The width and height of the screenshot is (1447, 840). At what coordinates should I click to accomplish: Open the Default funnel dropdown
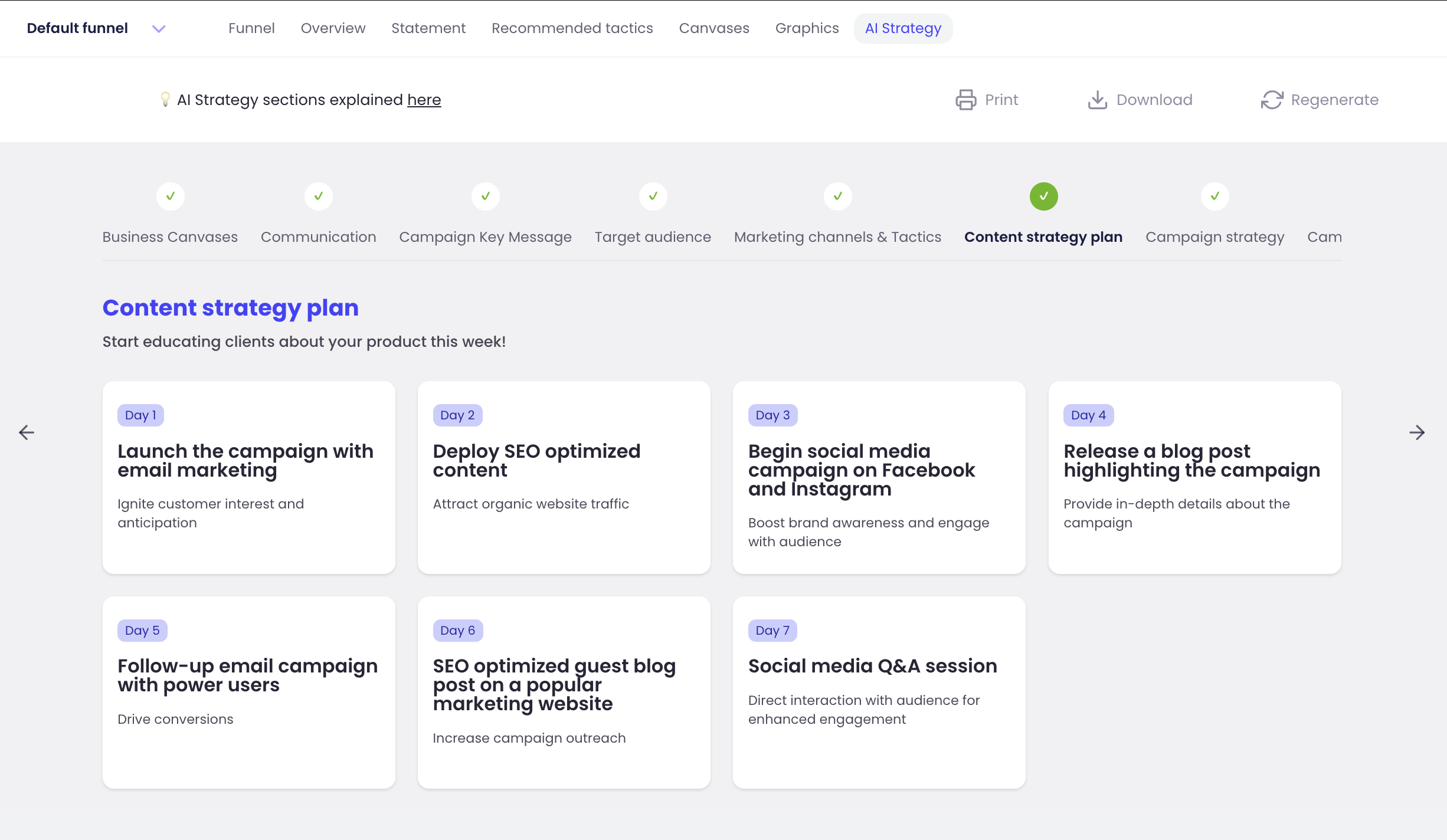pyautogui.click(x=158, y=28)
